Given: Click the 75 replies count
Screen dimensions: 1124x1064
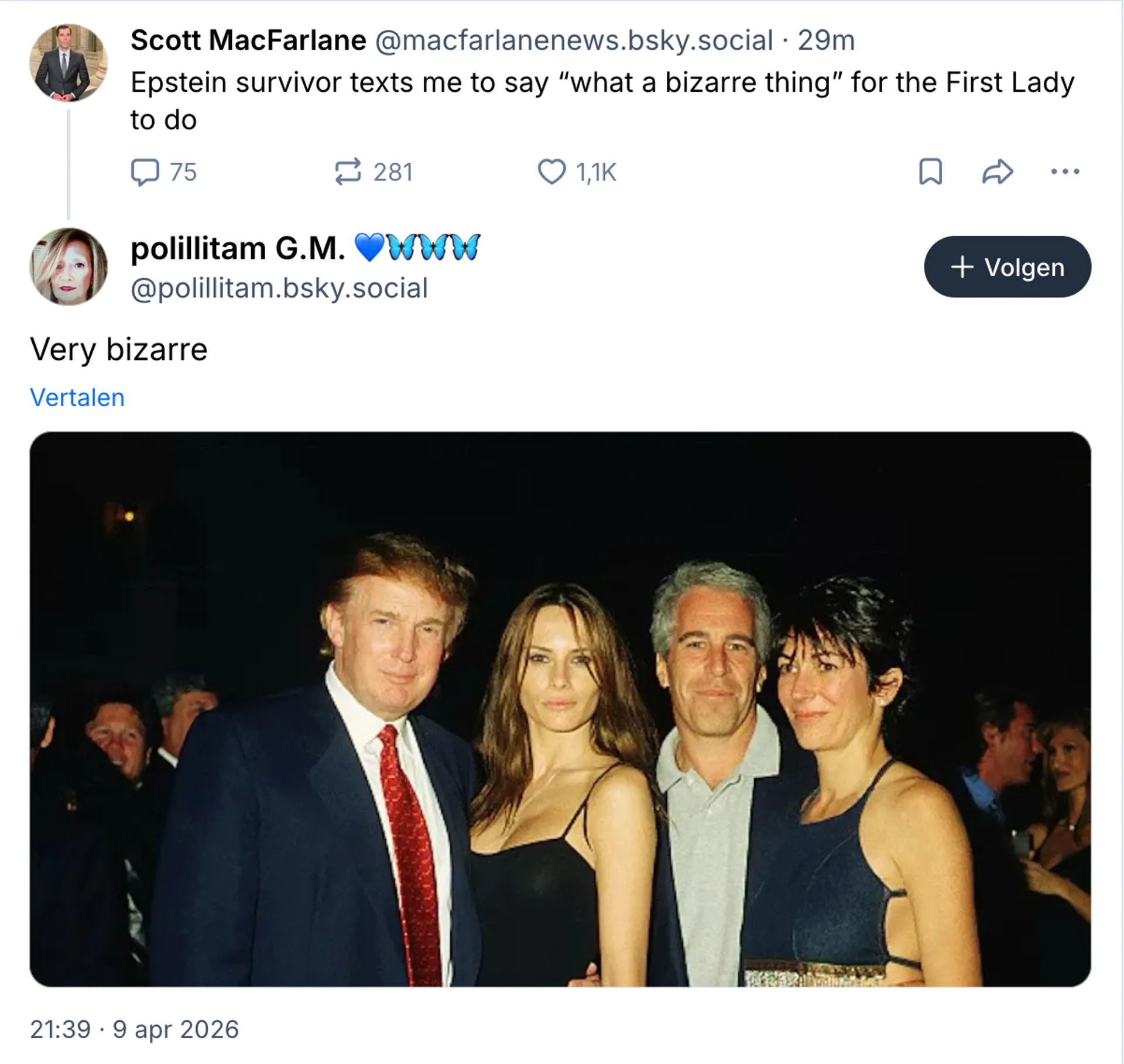Looking at the screenshot, I should click(183, 172).
